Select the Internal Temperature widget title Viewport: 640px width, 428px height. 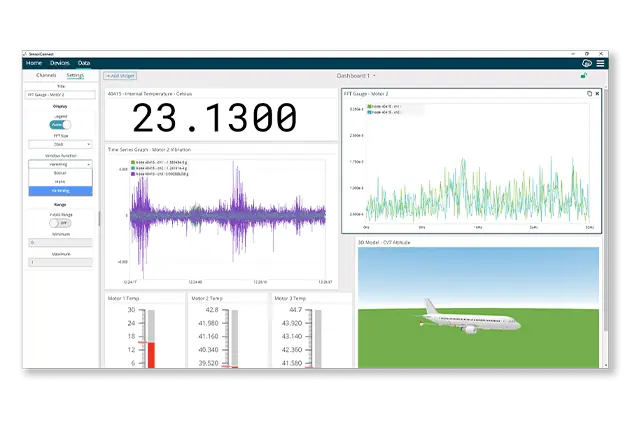pyautogui.click(x=150, y=94)
